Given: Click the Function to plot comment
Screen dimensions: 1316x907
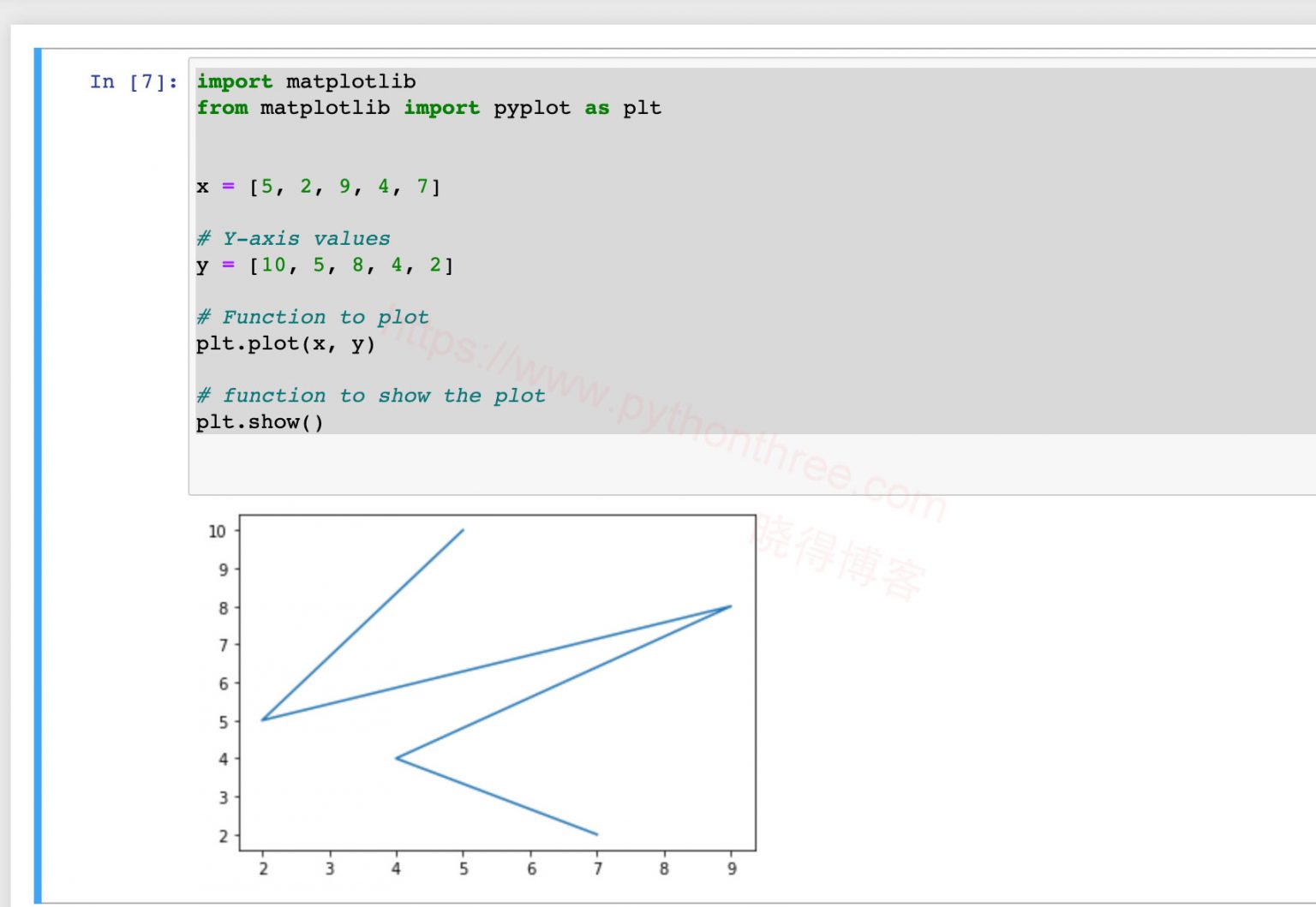Looking at the screenshot, I should (x=313, y=317).
